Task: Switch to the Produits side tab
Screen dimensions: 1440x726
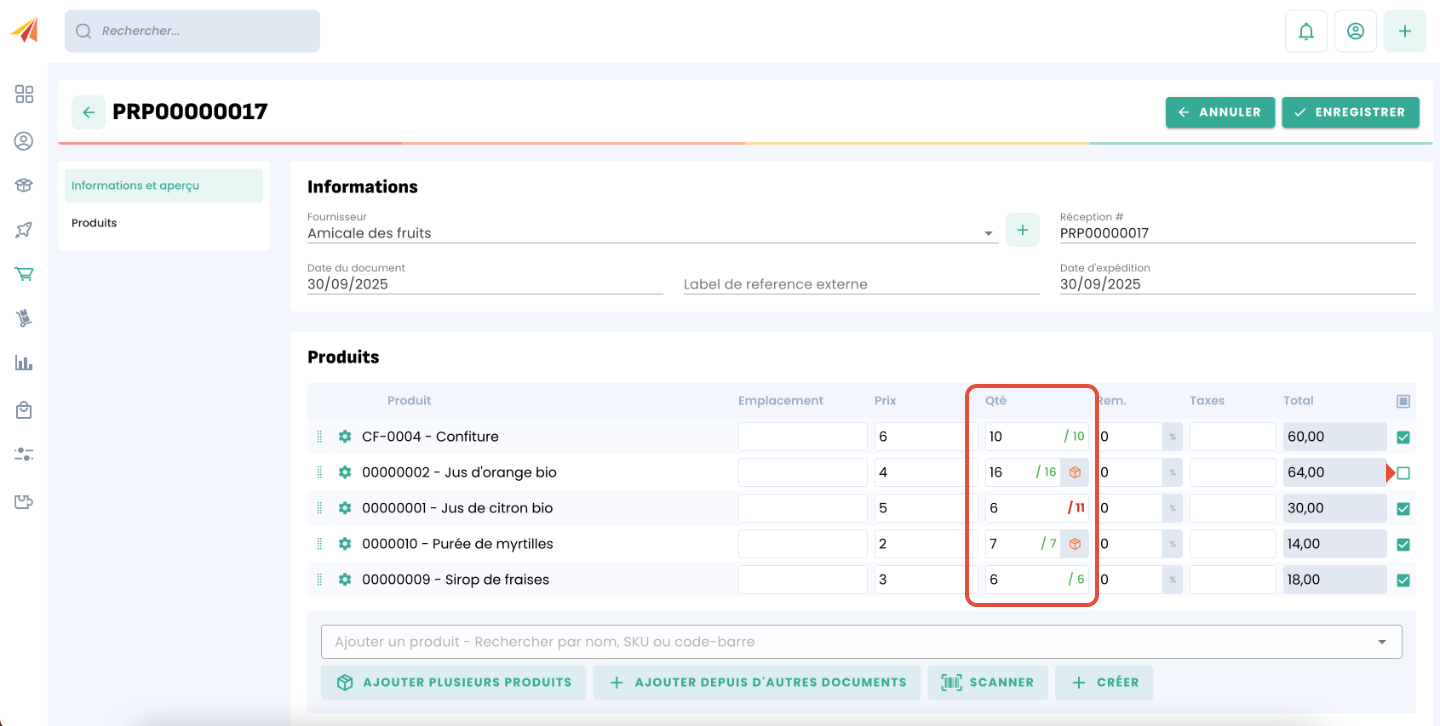Action: [x=164, y=223]
